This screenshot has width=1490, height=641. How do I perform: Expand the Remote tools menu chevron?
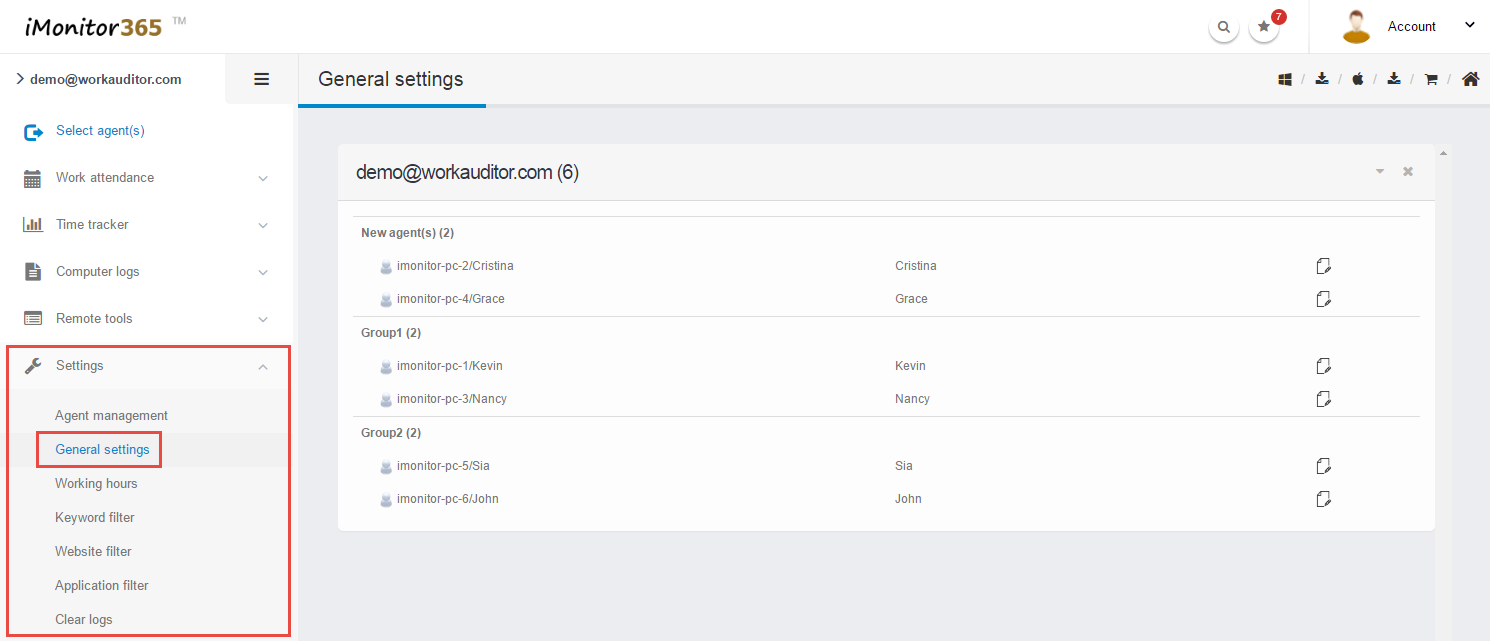point(263,319)
